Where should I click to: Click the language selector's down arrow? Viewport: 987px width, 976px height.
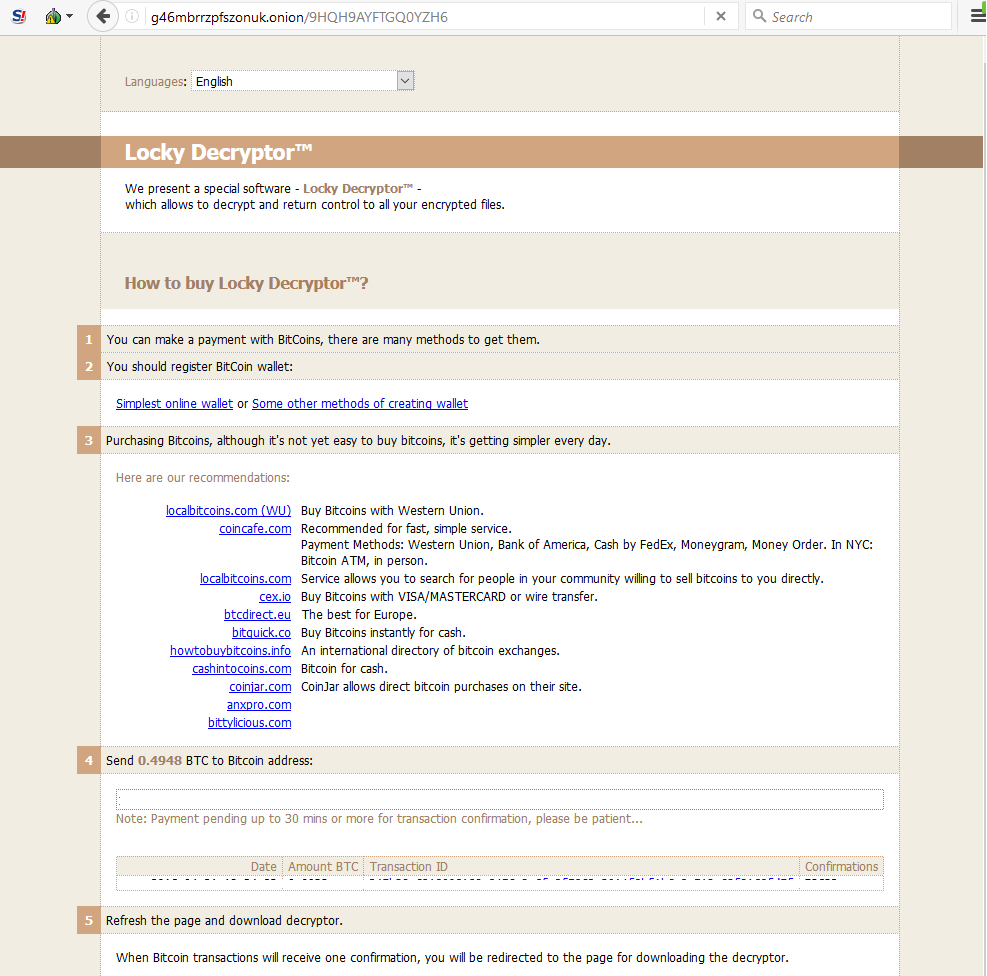click(404, 80)
